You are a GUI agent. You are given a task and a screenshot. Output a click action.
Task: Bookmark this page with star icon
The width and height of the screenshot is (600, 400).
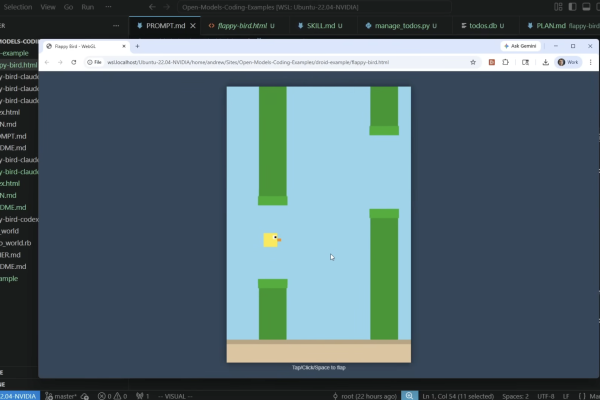pos(473,62)
